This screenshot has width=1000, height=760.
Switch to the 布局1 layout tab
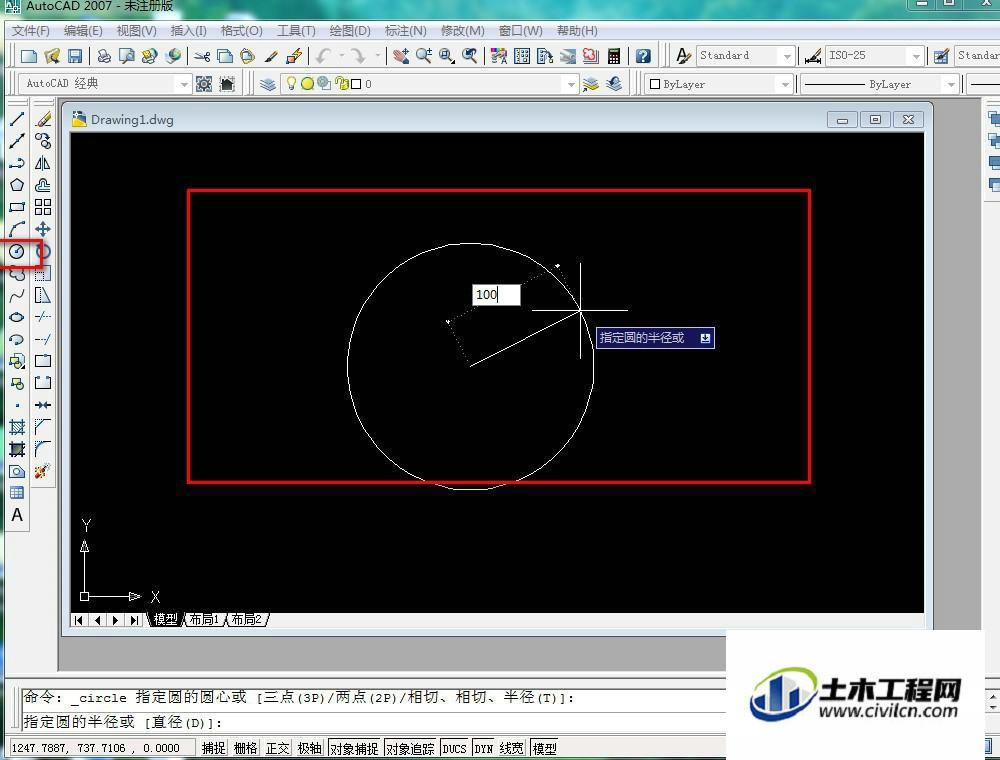(x=205, y=619)
